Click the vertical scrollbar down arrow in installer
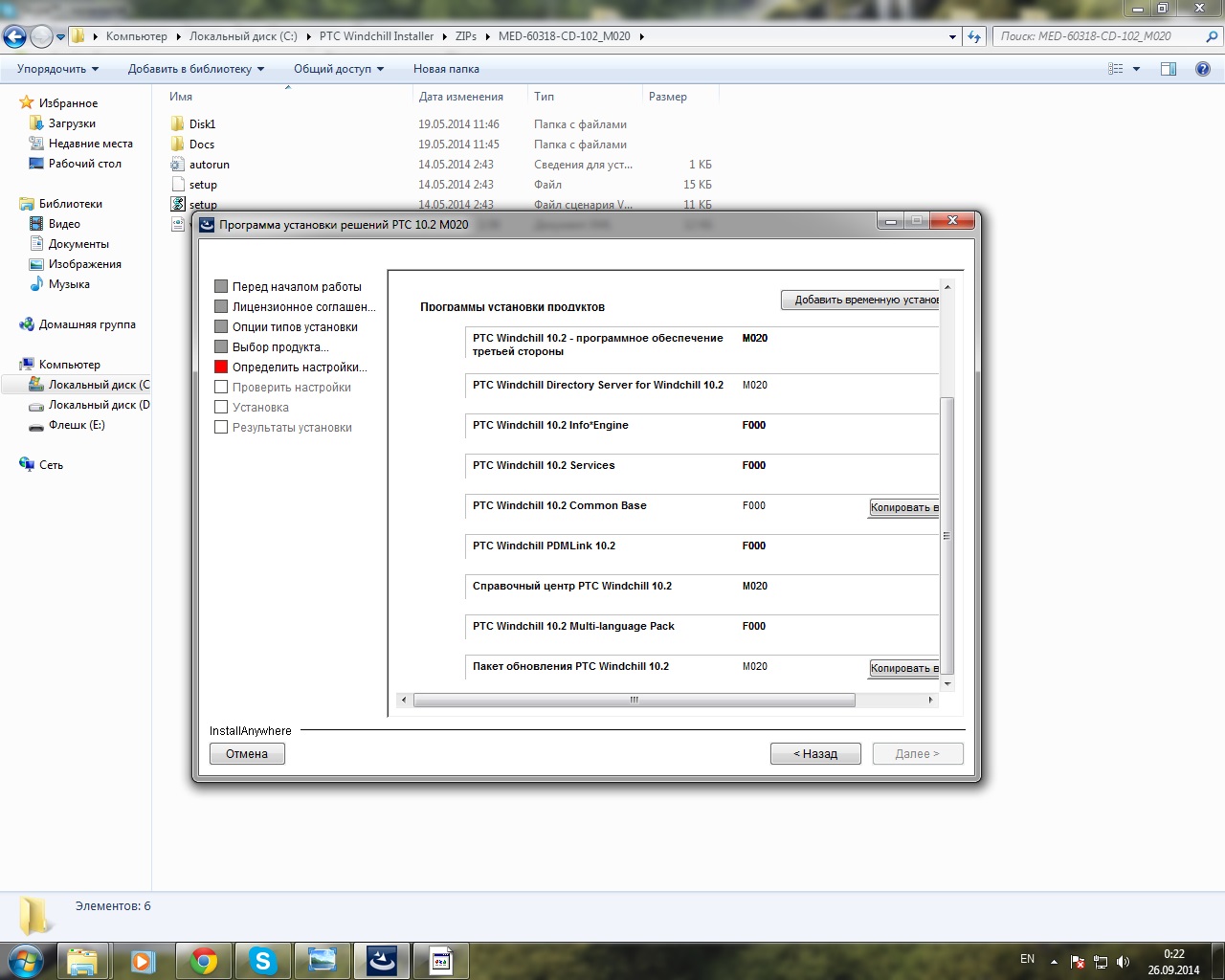 tap(947, 684)
